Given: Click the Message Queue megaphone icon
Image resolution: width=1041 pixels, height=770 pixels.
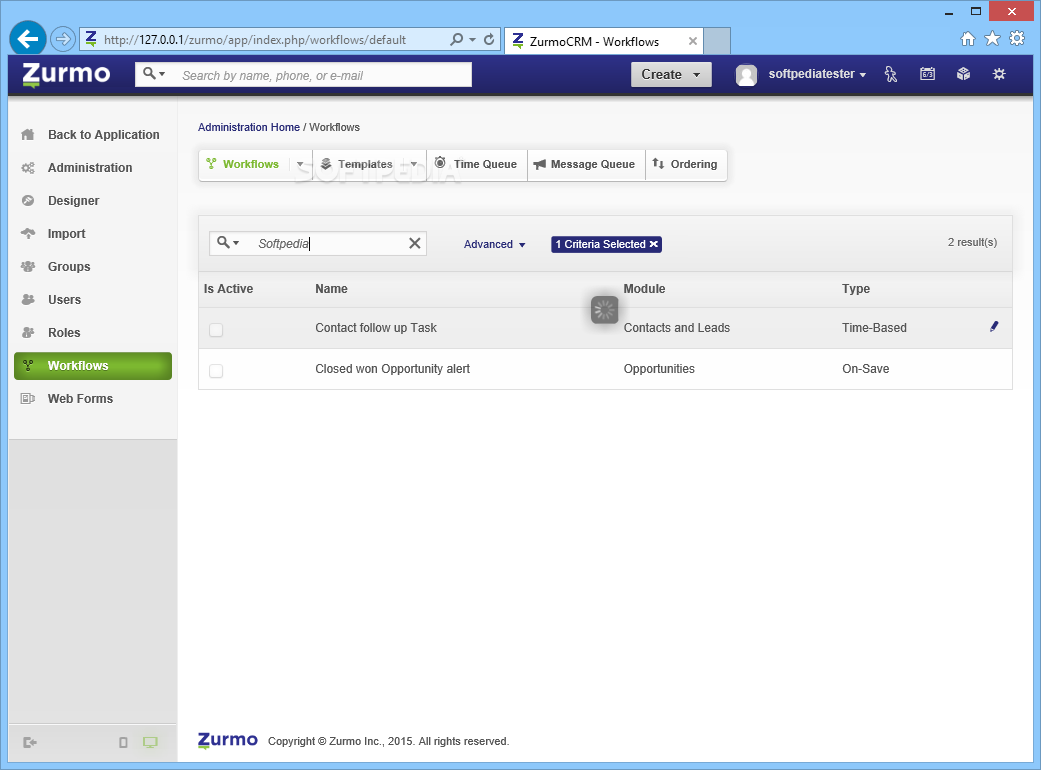Looking at the screenshot, I should pyautogui.click(x=540, y=164).
